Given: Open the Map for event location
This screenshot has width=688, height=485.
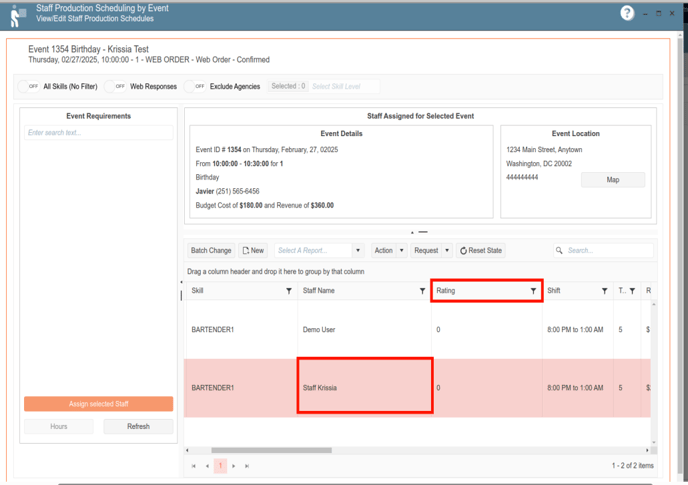Looking at the screenshot, I should 612,180.
